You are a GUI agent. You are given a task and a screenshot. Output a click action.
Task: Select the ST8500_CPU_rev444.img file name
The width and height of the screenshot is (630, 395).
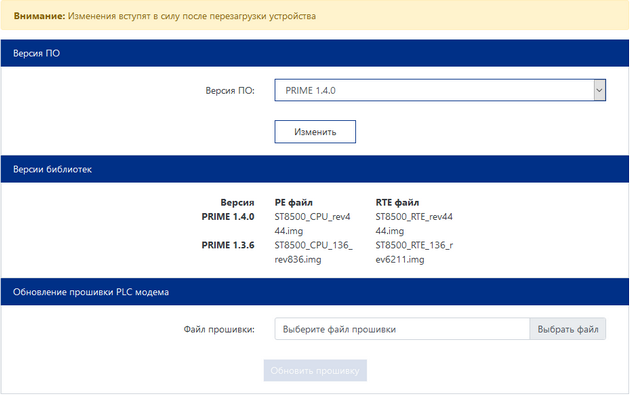(313, 224)
